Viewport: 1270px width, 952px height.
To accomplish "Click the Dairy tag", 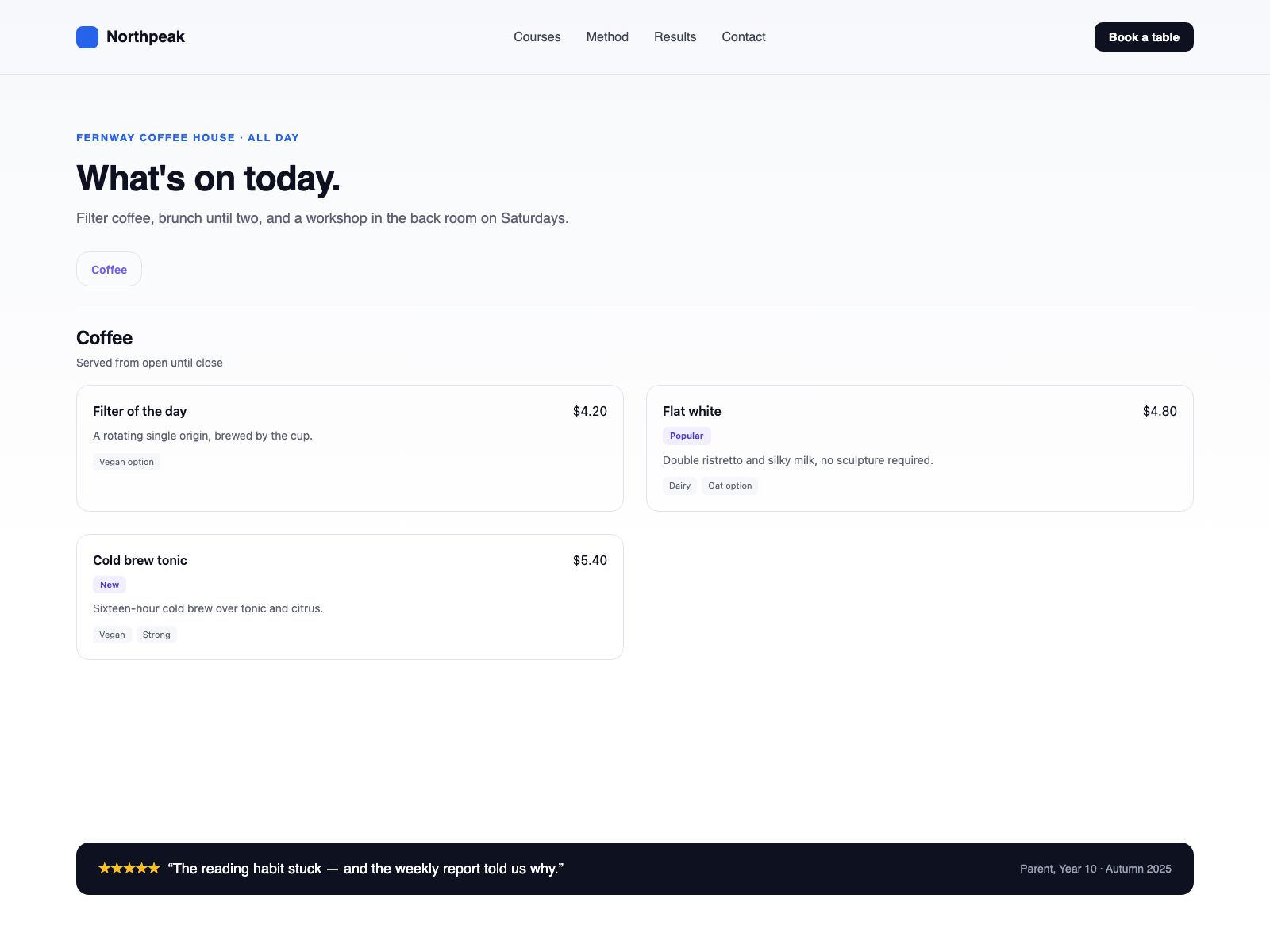I will 679,486.
